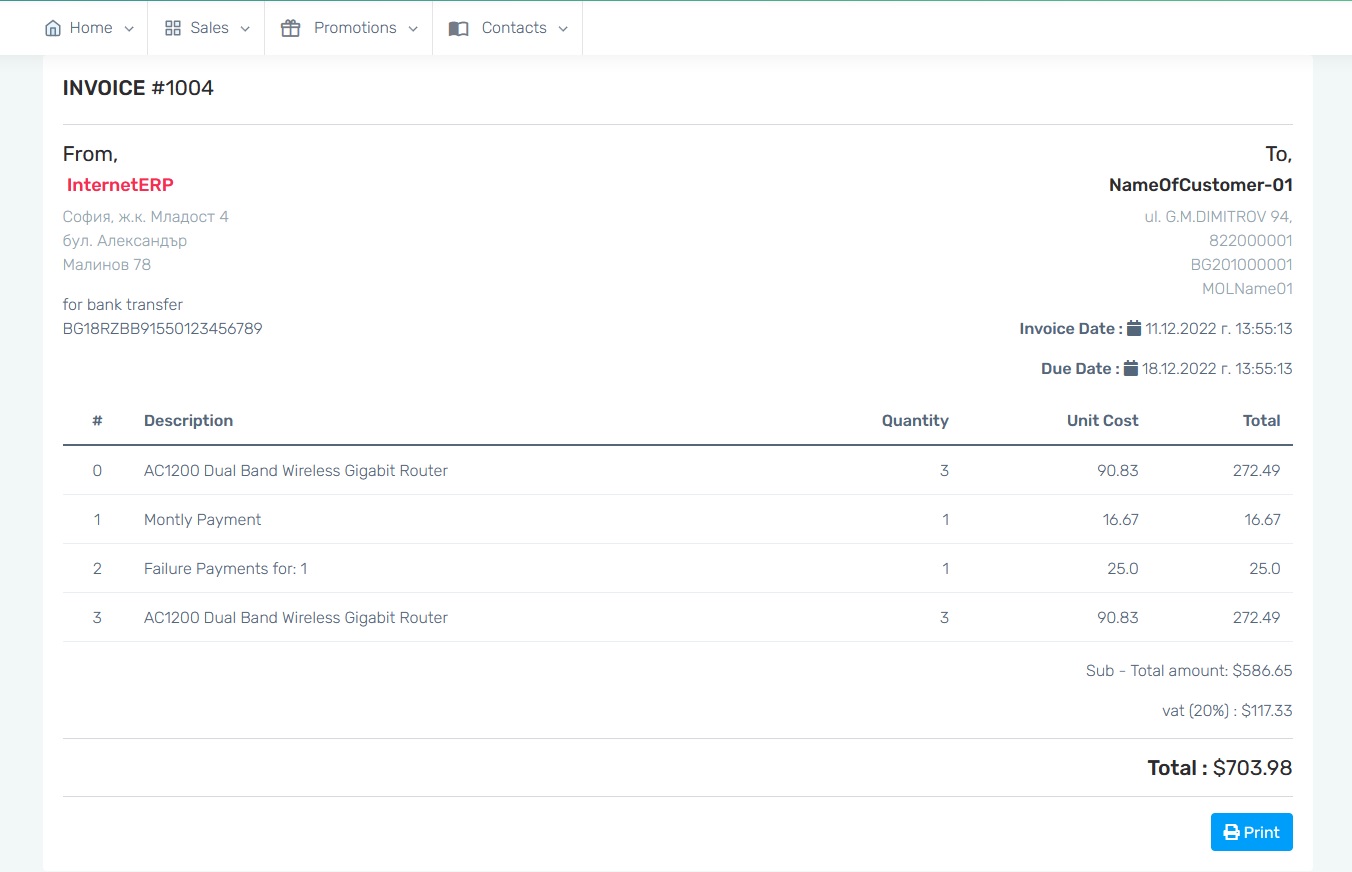Click the customer ID 822000001
1352x872 pixels.
(x=1251, y=241)
